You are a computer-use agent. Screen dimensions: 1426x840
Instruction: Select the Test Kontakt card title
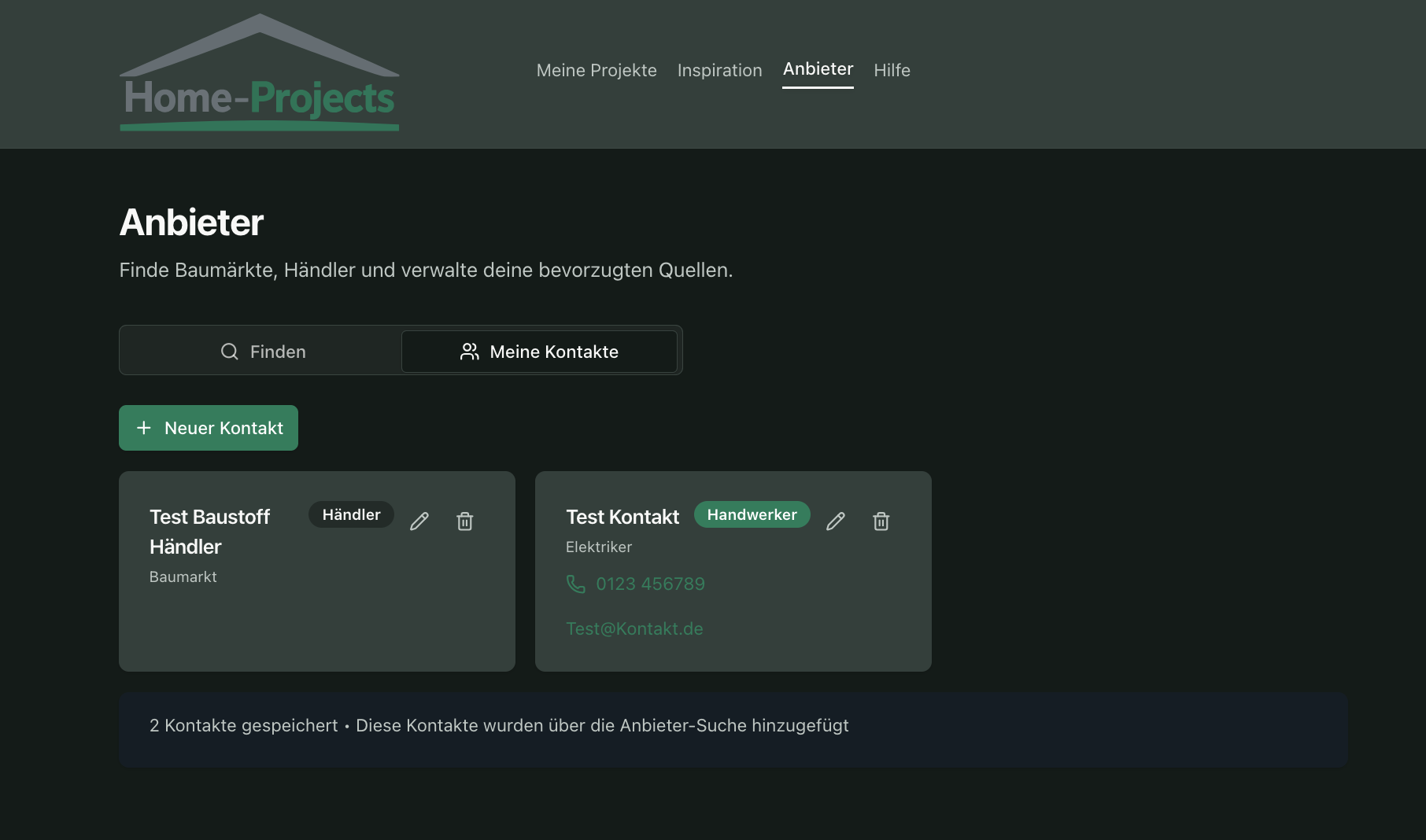point(622,517)
